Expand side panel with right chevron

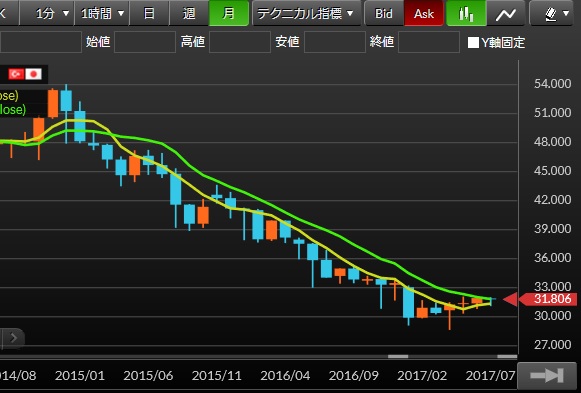(13, 337)
